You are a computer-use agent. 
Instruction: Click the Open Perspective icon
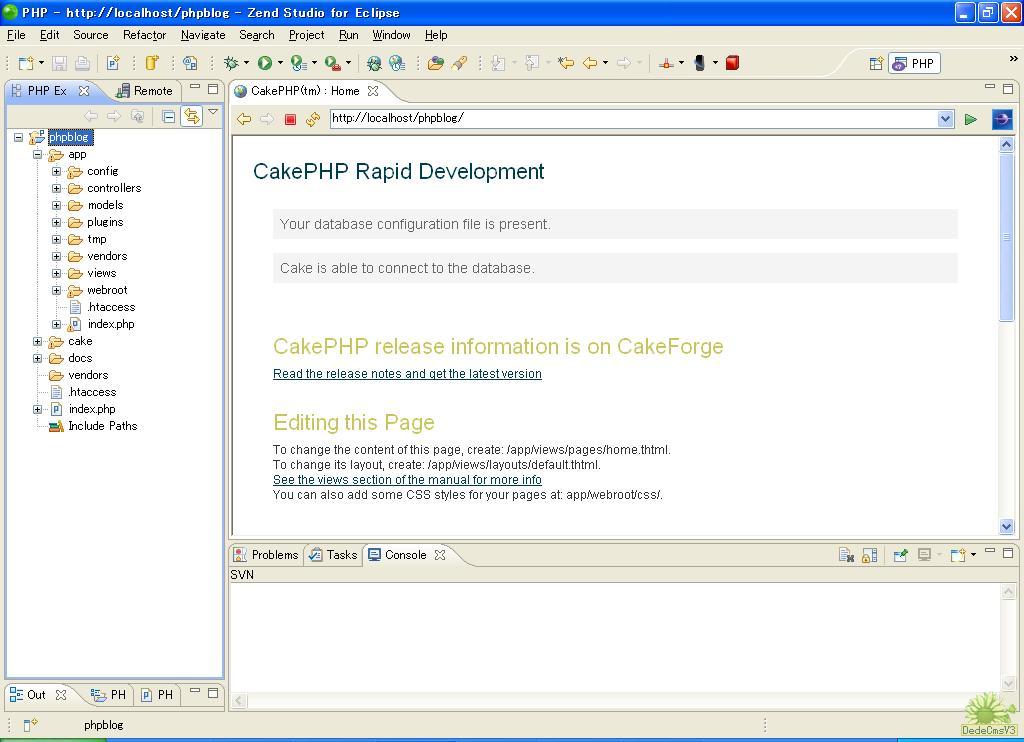876,63
